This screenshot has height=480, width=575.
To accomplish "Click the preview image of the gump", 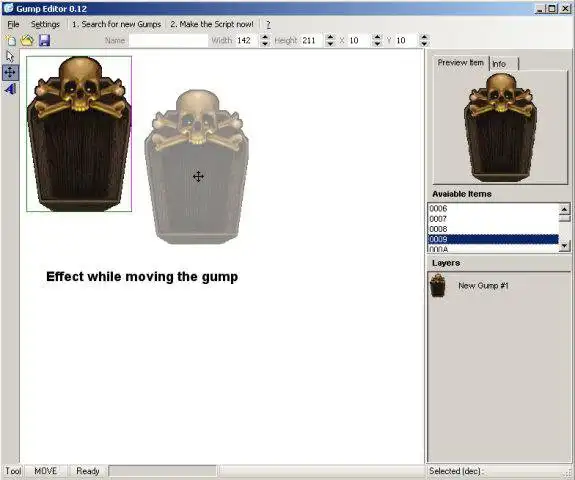I will click(x=500, y=127).
